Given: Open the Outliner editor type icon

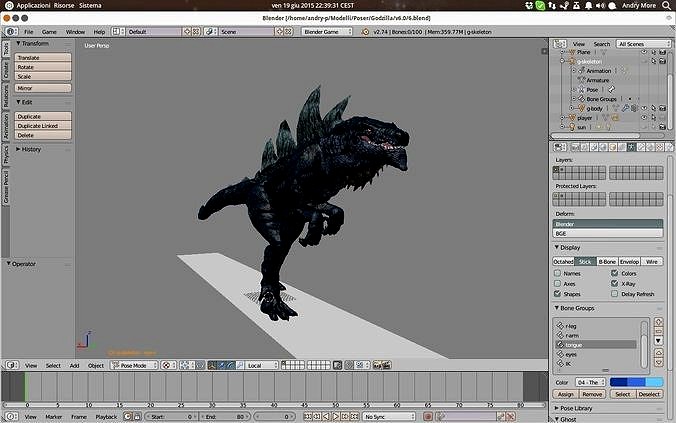Looking at the screenshot, I should coord(560,44).
